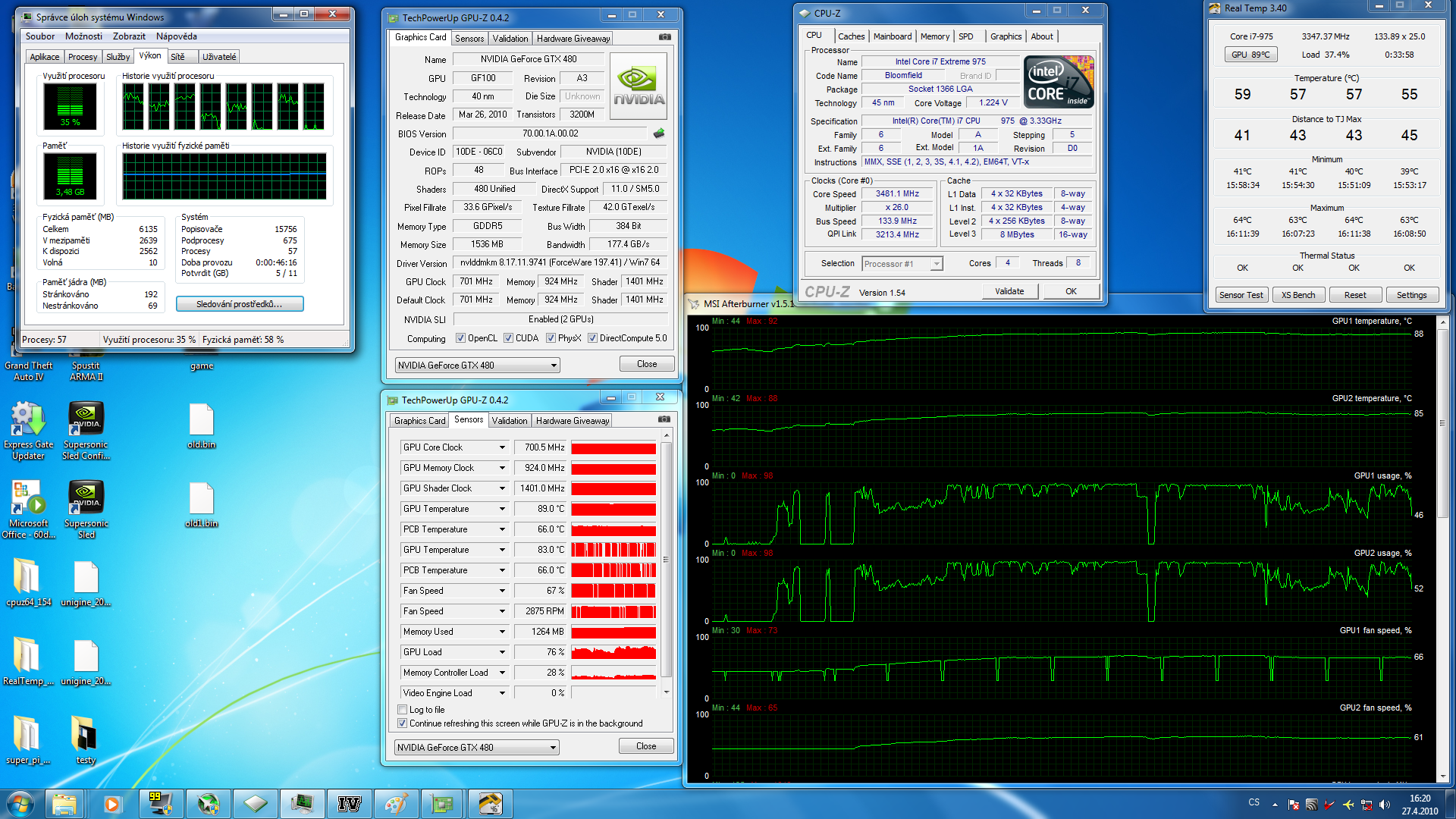Open the Možnosti menu in Task Manager

(83, 36)
